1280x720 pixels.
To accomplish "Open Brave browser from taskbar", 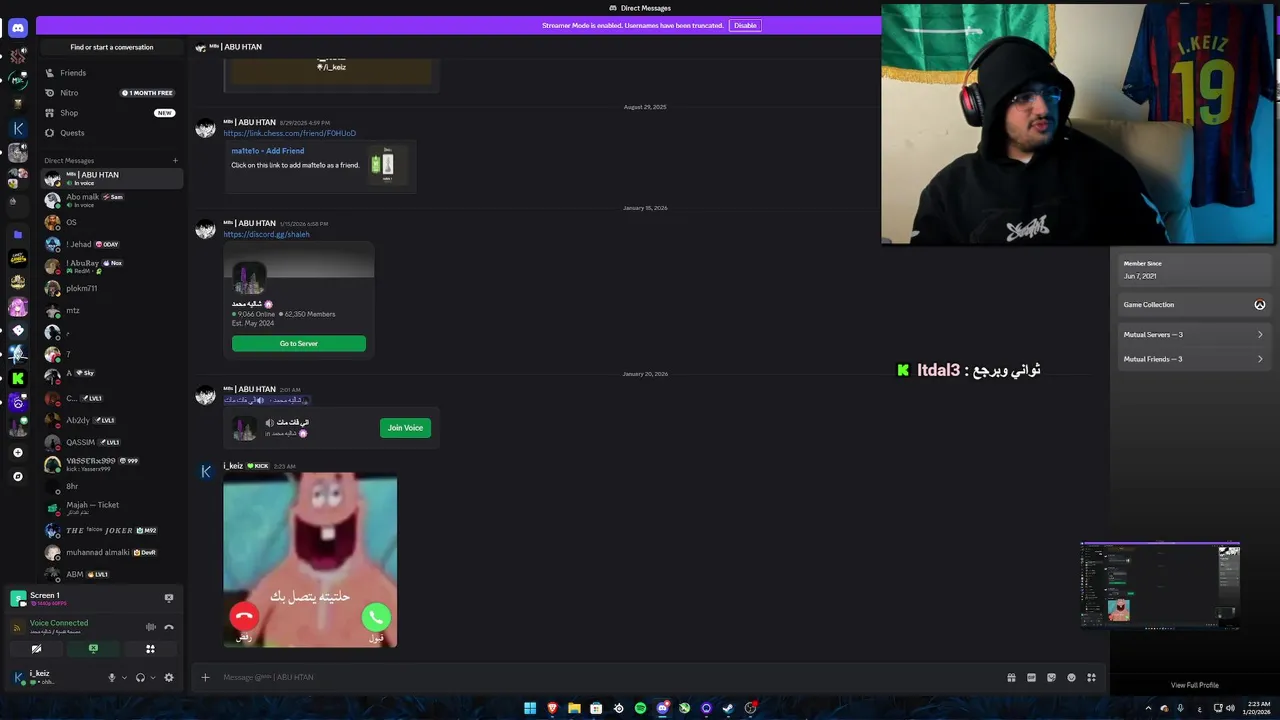I will click(552, 708).
